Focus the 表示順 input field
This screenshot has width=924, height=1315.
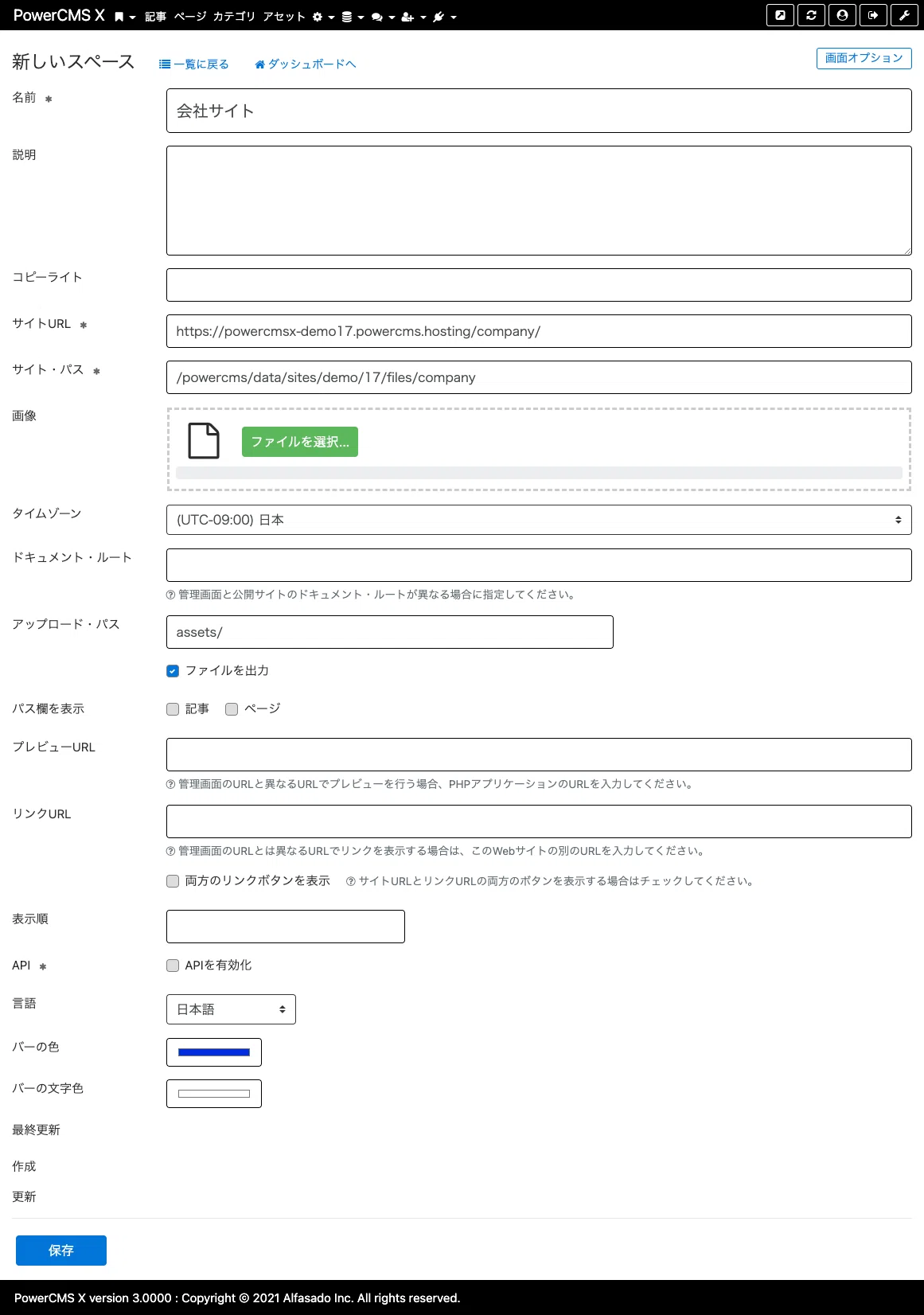pyautogui.click(x=286, y=927)
